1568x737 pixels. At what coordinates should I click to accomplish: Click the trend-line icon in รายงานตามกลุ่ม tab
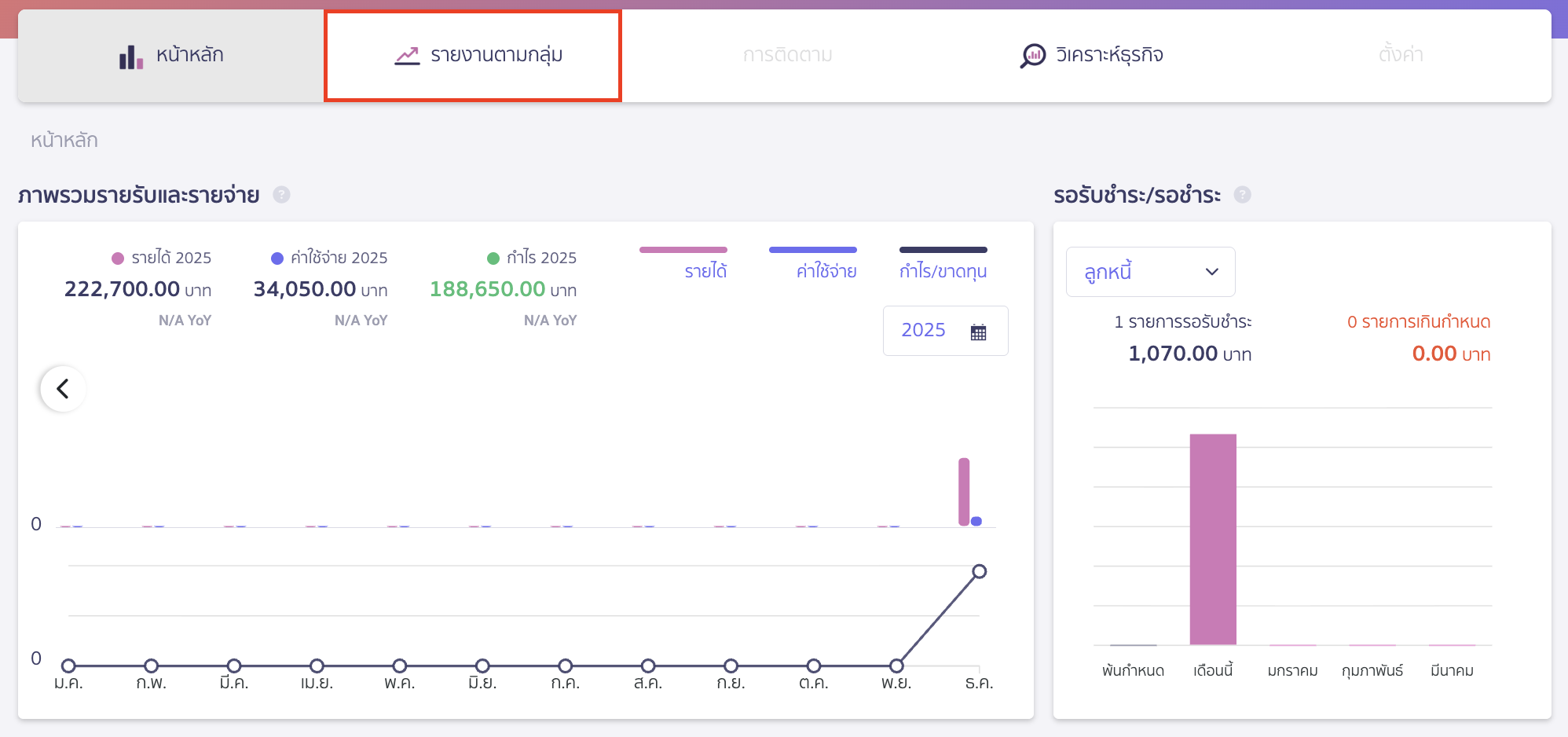406,54
